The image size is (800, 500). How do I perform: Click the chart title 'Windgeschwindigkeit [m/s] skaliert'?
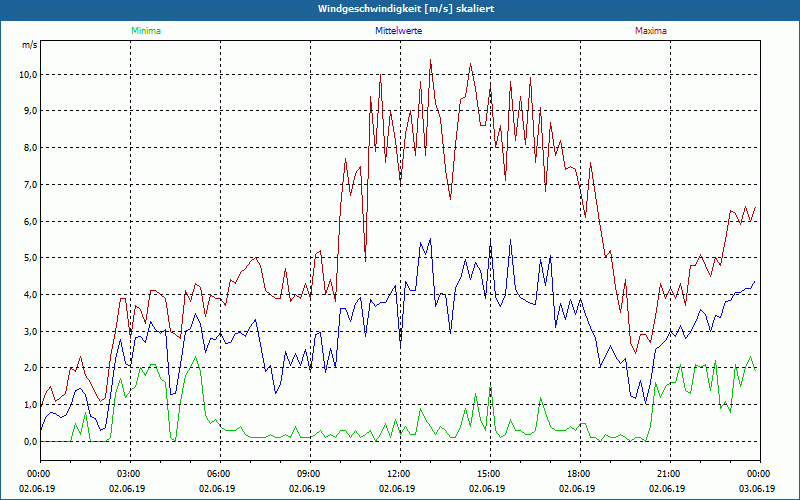point(406,9)
